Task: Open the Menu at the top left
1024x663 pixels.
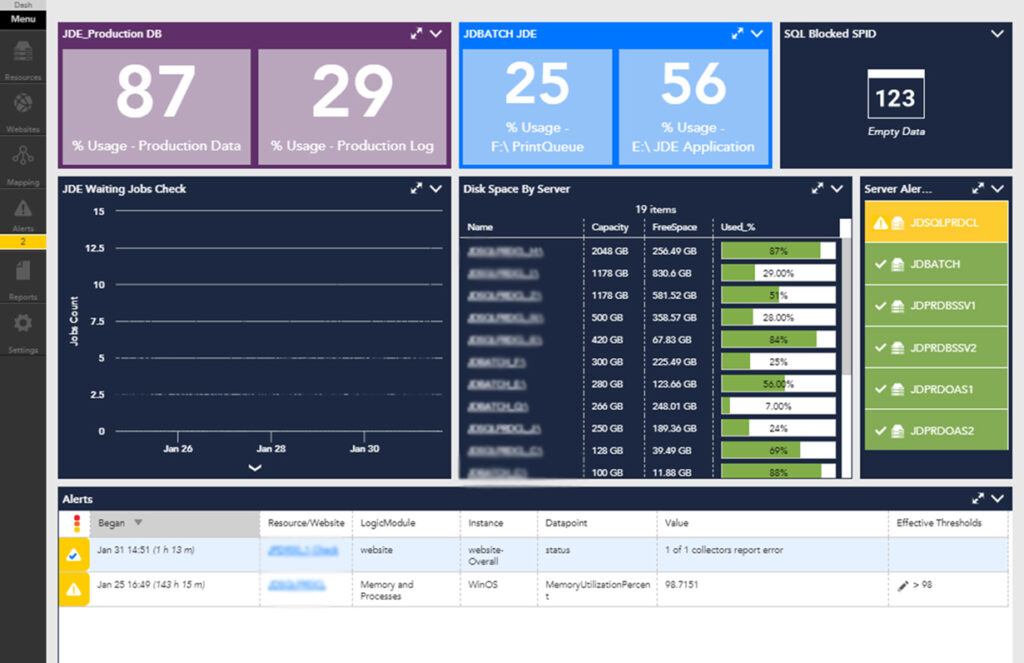Action: (22, 19)
